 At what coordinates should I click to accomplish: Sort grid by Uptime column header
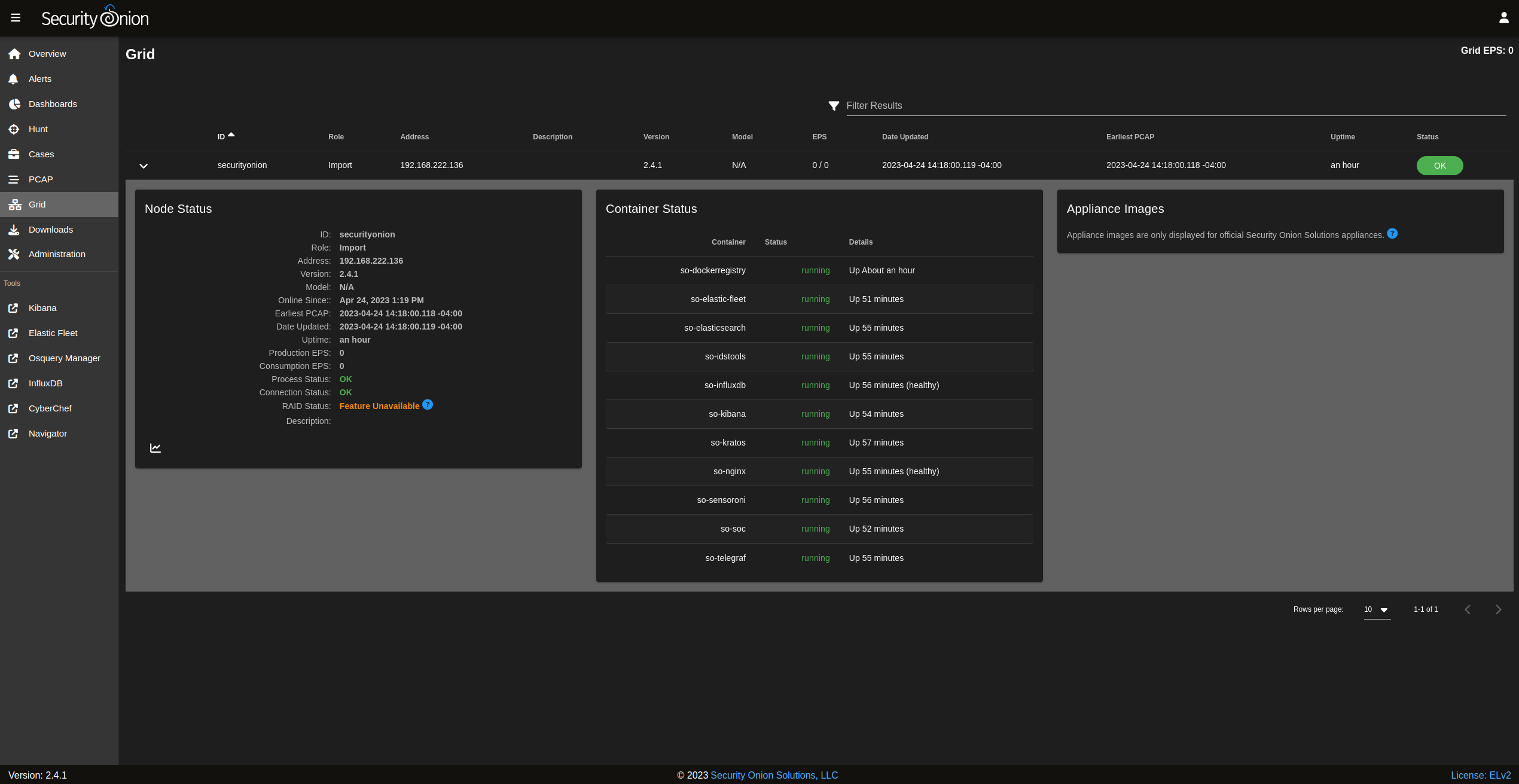point(1343,137)
